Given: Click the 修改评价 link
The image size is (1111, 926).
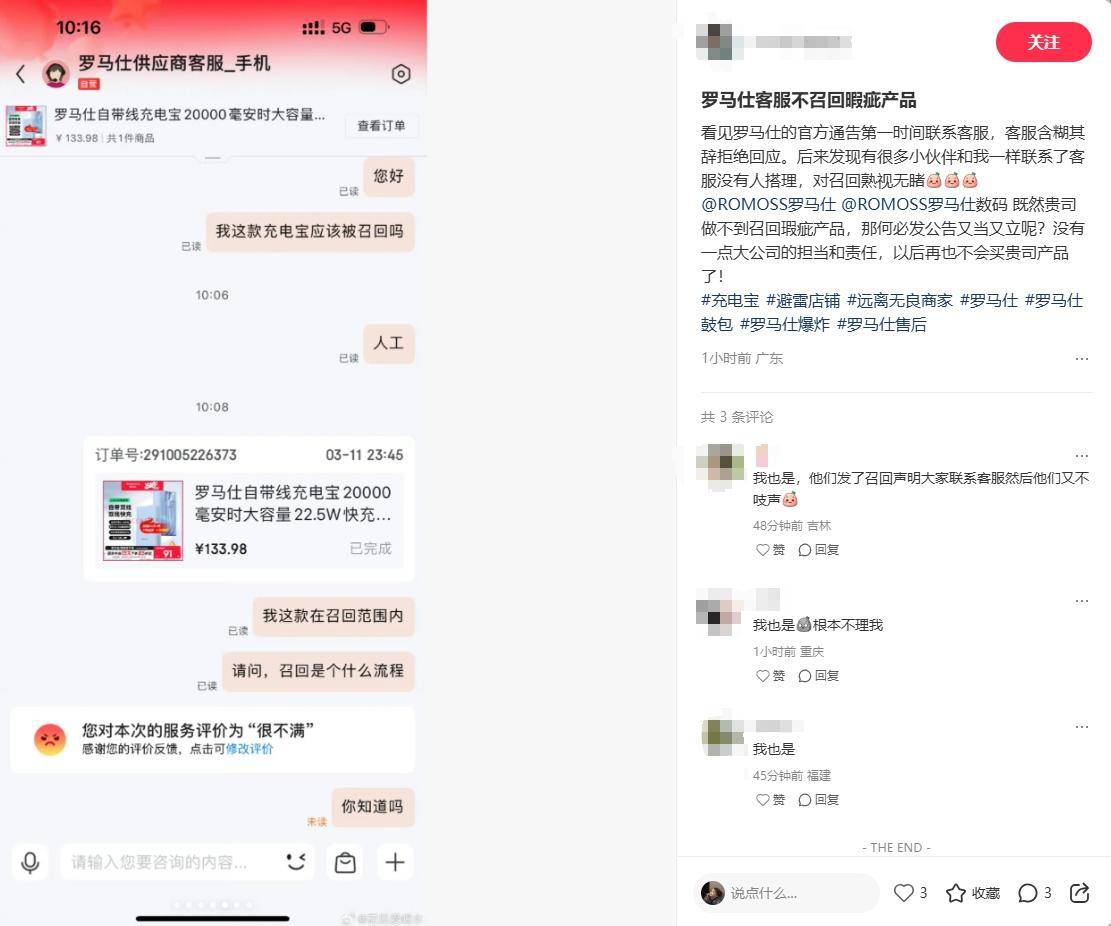Looking at the screenshot, I should point(249,749).
